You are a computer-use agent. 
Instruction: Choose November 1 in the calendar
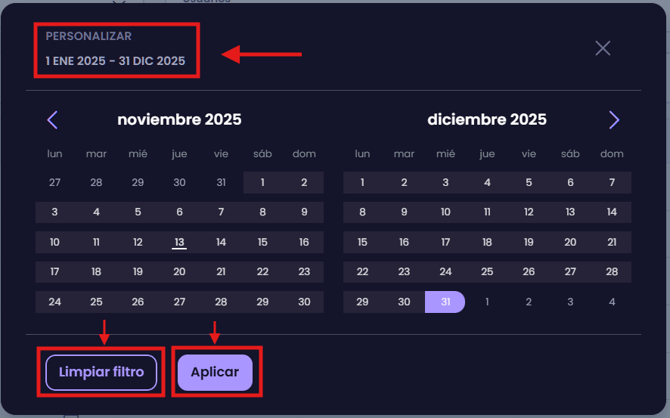point(262,183)
